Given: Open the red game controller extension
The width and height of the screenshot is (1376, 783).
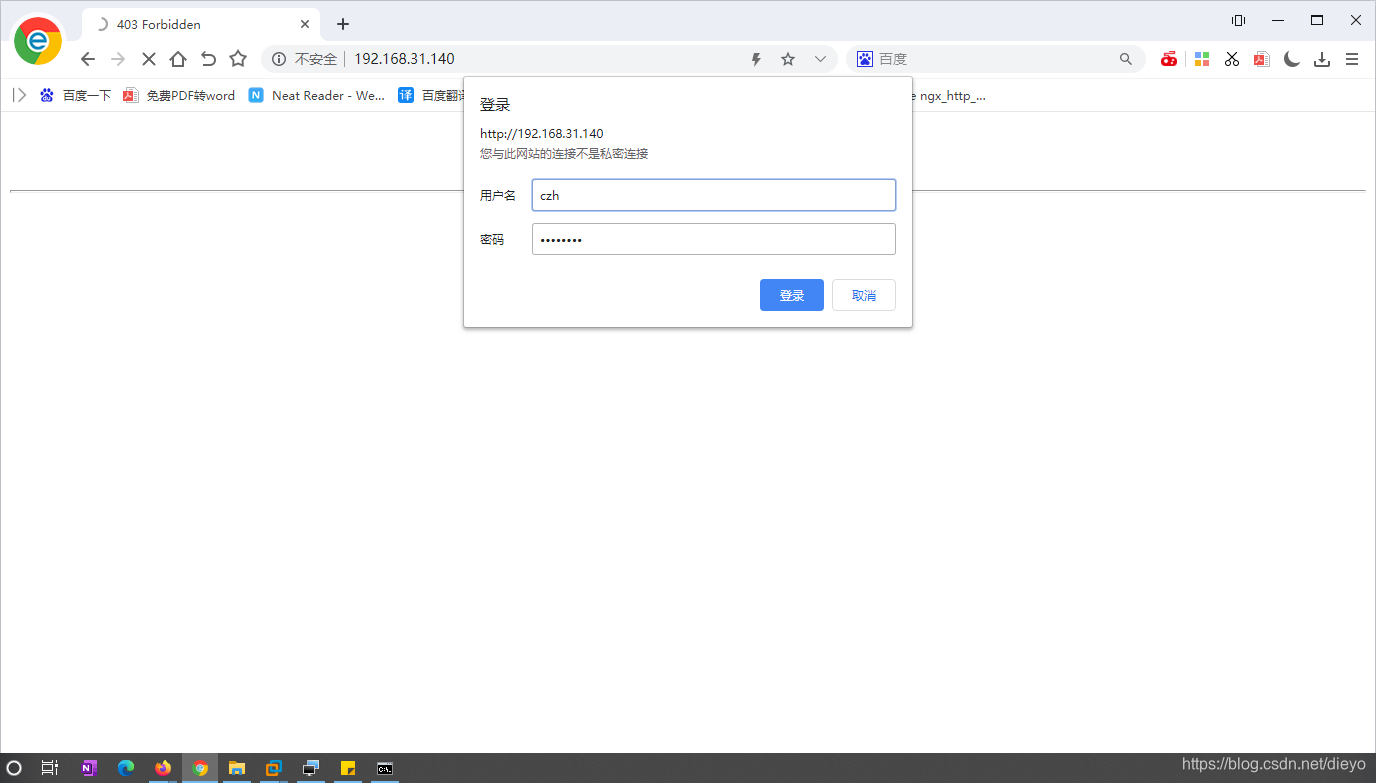Looking at the screenshot, I should pyautogui.click(x=1169, y=59).
